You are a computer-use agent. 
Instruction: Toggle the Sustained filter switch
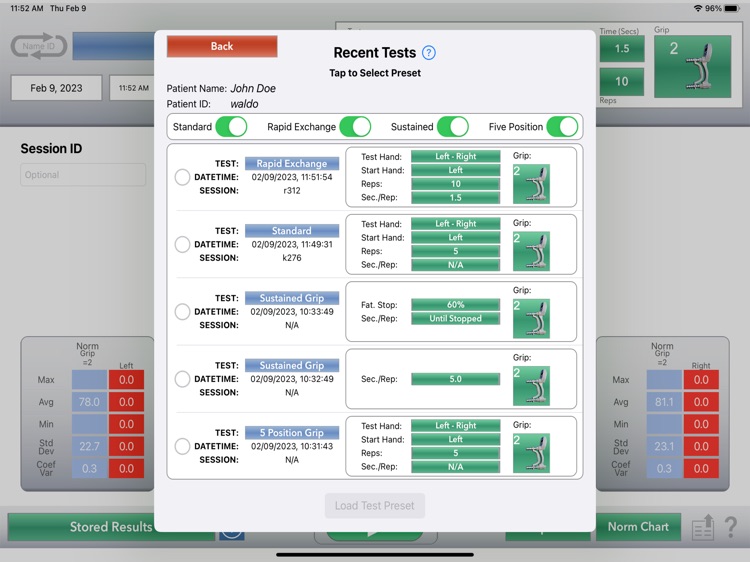click(452, 127)
